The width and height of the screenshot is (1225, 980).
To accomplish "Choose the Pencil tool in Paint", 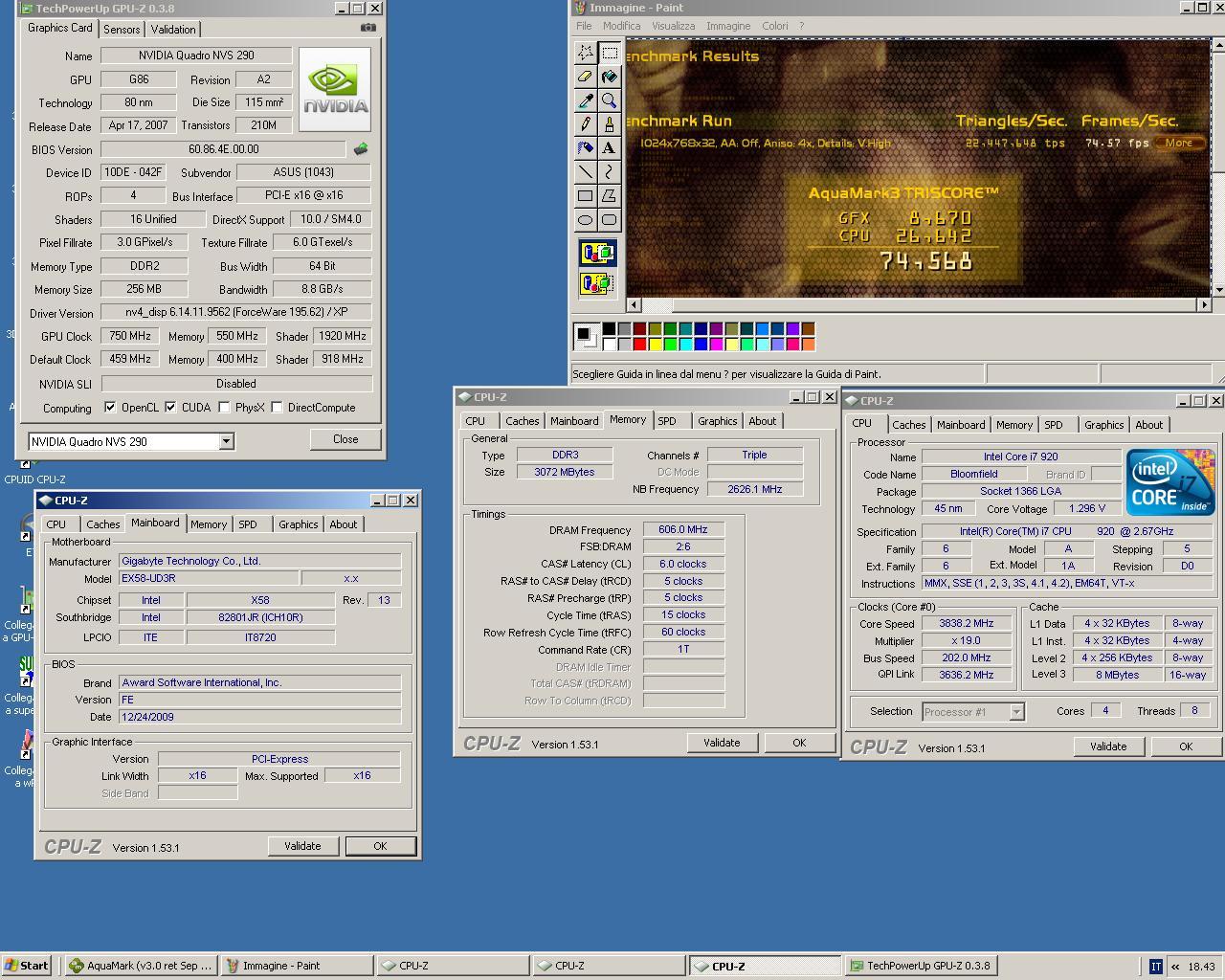I will 586,124.
